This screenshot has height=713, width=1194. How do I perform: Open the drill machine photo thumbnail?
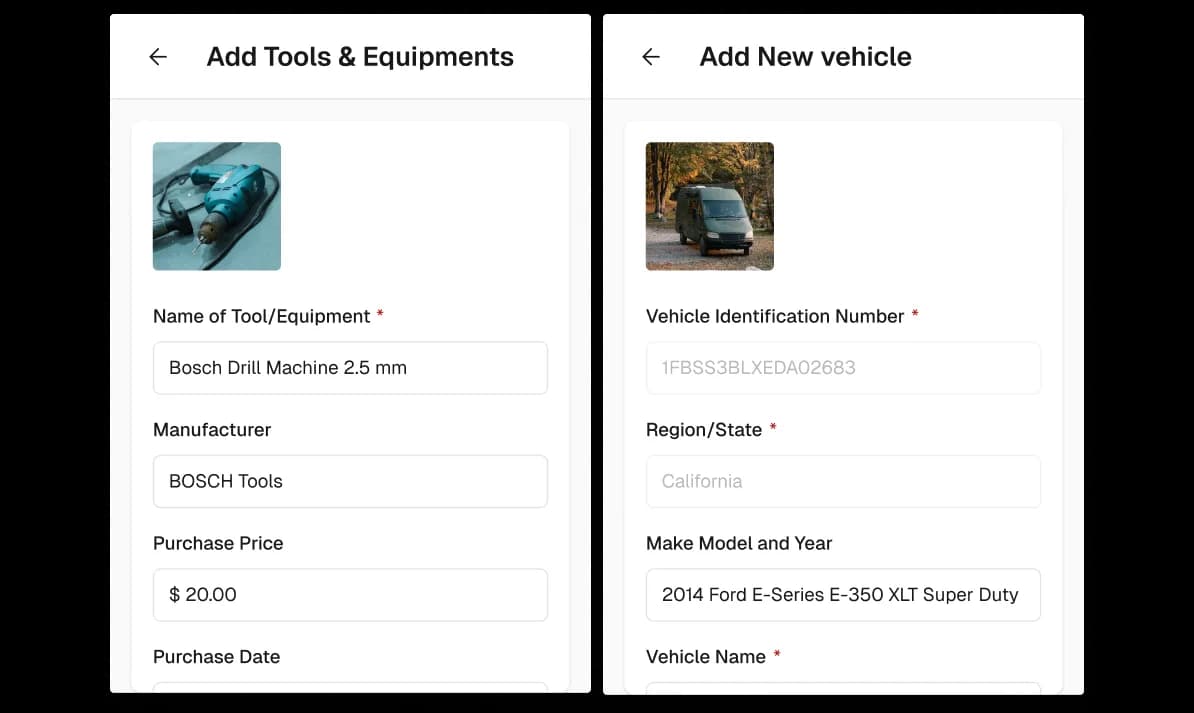coord(216,206)
